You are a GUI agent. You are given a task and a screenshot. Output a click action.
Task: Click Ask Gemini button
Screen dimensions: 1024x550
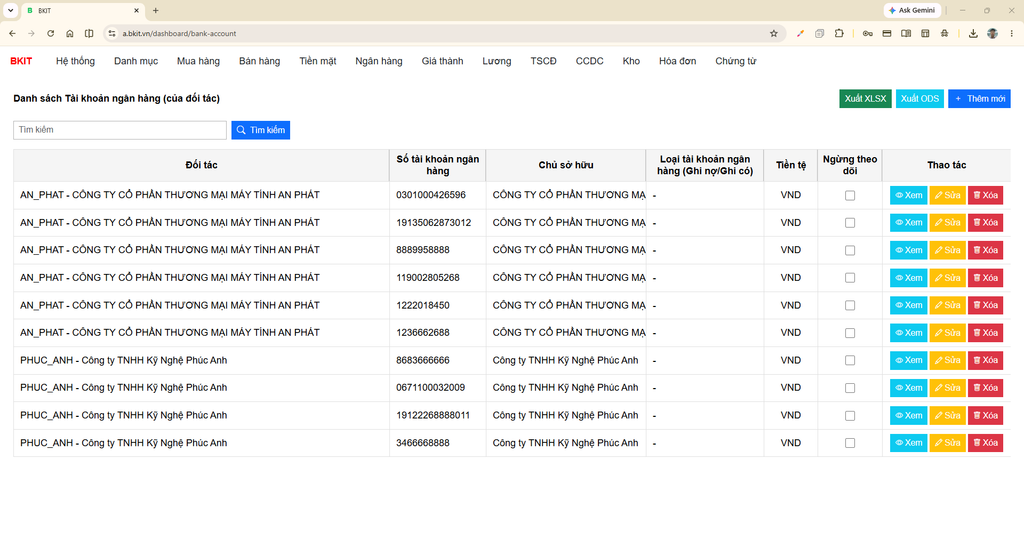click(x=912, y=10)
